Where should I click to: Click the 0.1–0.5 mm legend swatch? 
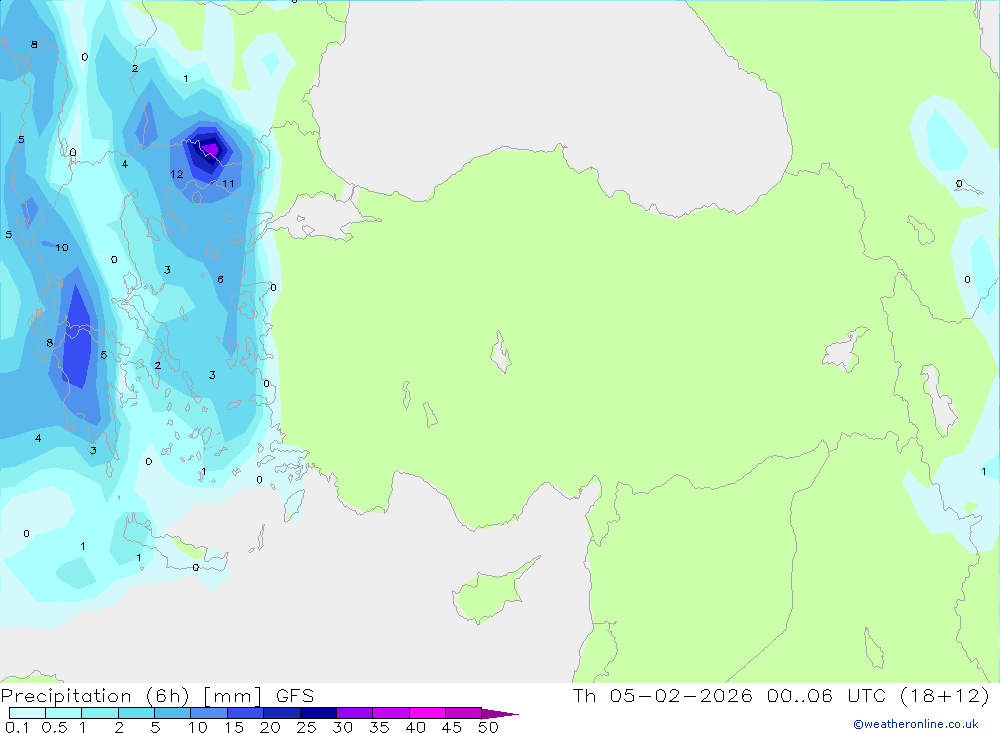(27, 713)
